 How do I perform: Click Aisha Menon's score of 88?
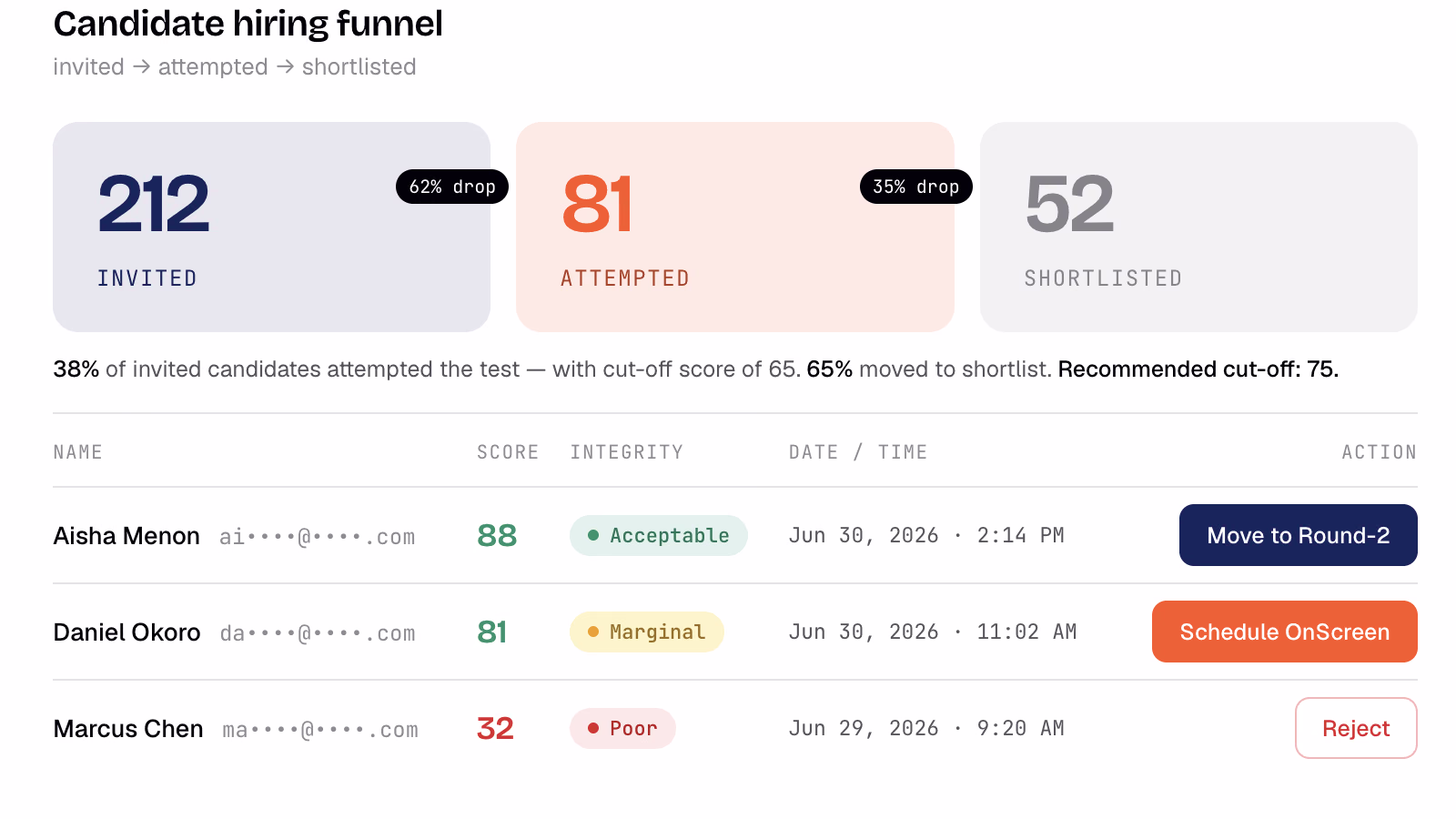pos(497,535)
